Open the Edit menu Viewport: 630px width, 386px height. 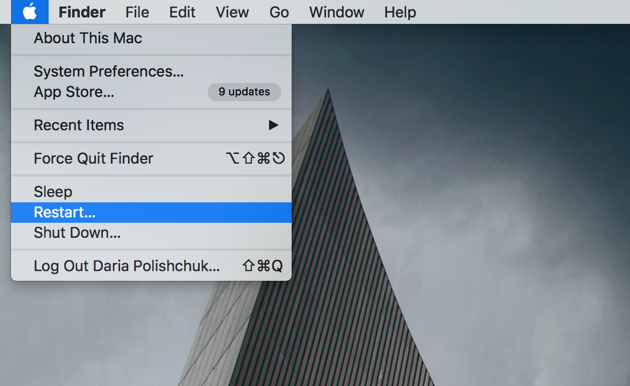pos(182,12)
